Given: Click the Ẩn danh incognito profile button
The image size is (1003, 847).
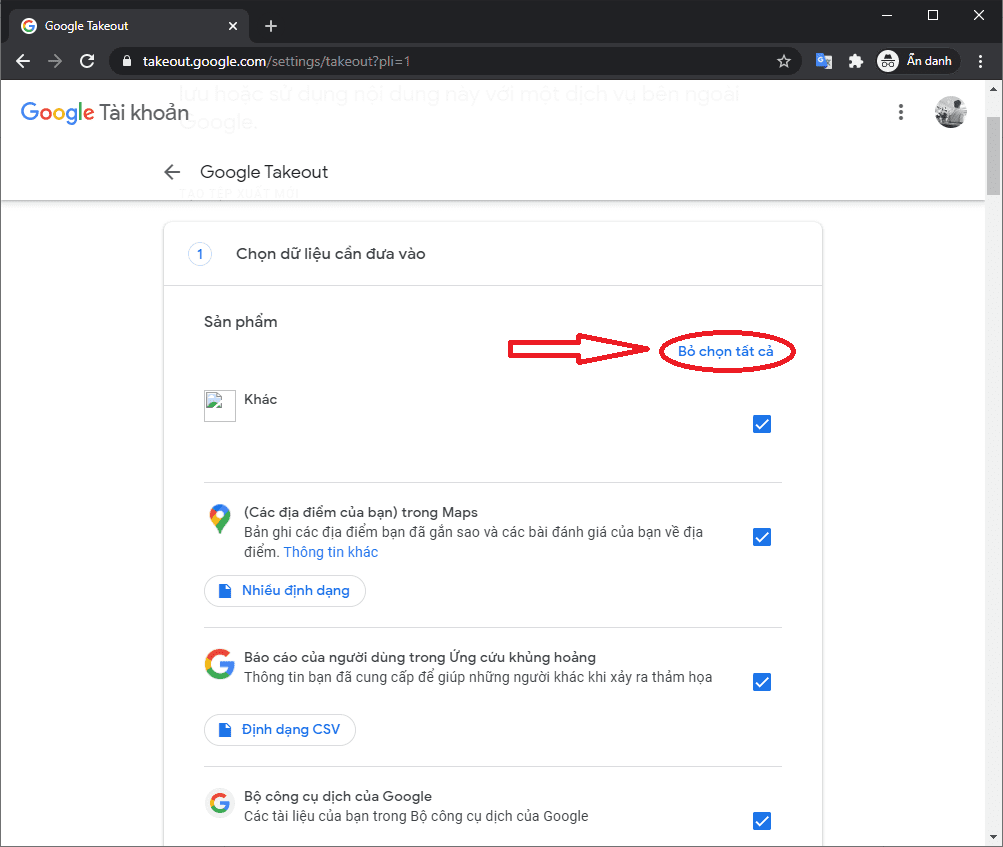Looking at the screenshot, I should pyautogui.click(x=916, y=61).
